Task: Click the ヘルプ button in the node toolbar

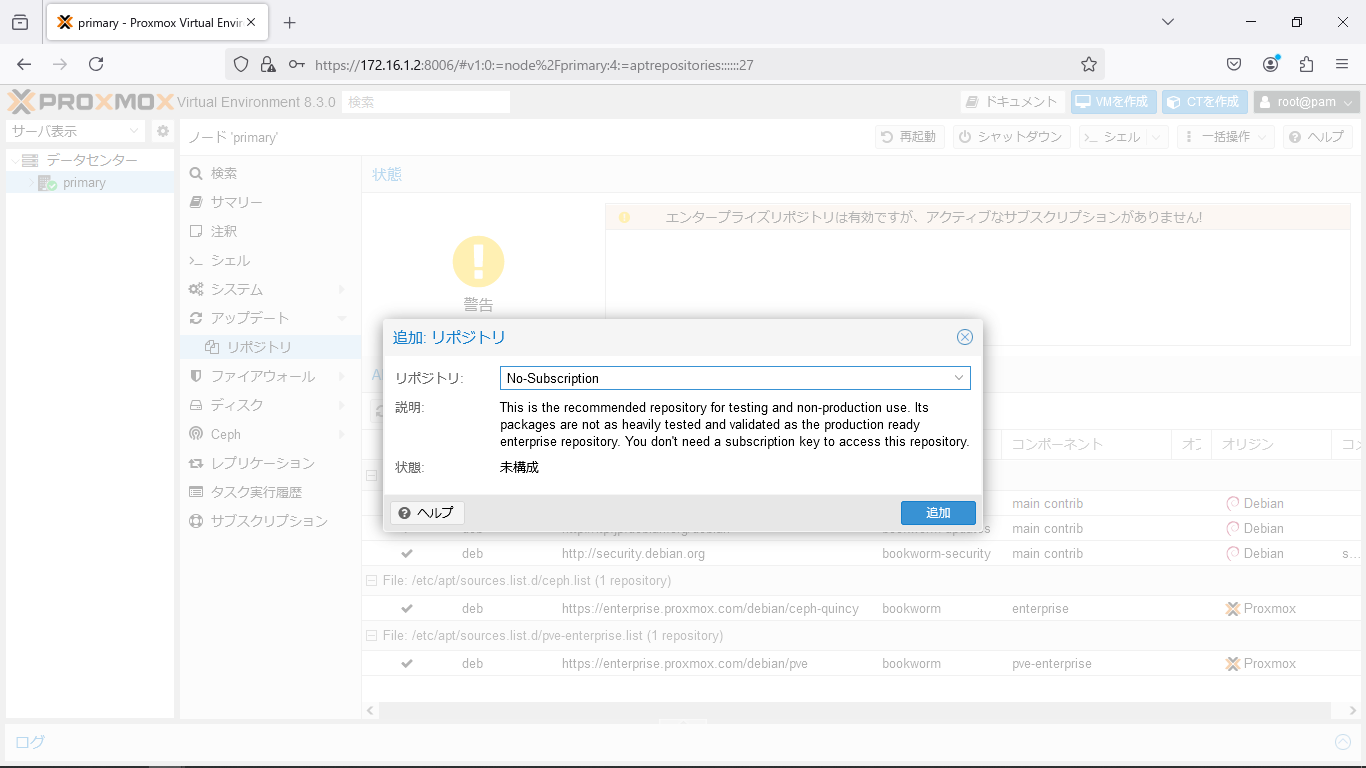Action: [1318, 137]
